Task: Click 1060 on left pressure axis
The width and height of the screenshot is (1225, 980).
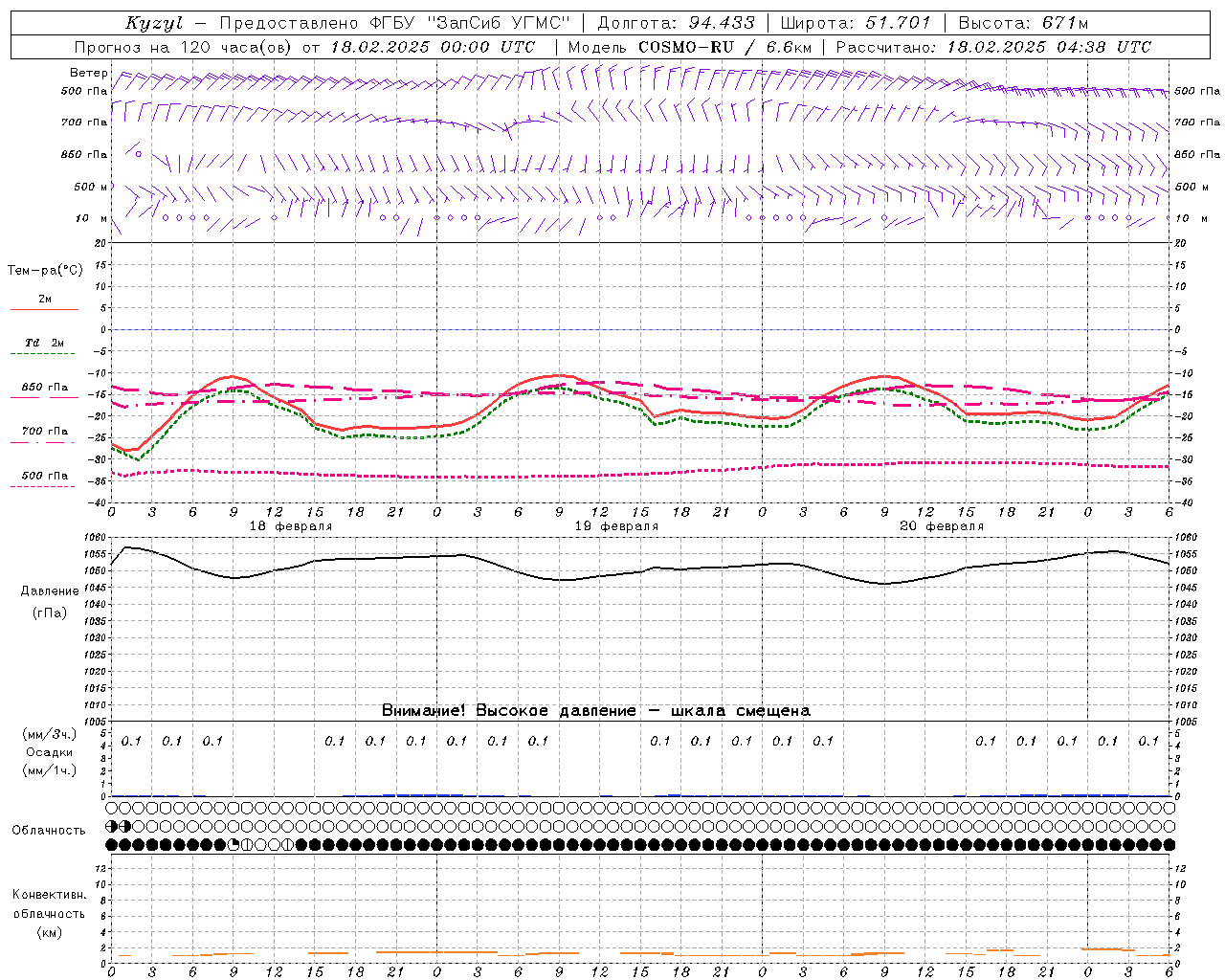Action: 96,538
